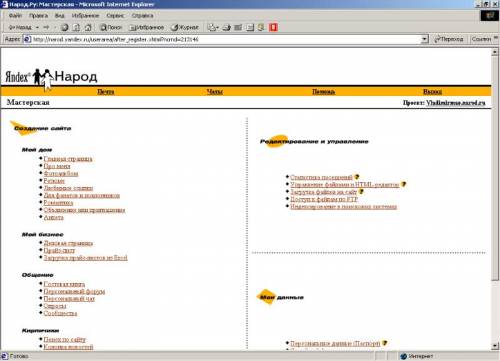The height and width of the screenshot is (361, 500).
Task: Click the Refresh page toolbar icon
Action: (x=76, y=27)
